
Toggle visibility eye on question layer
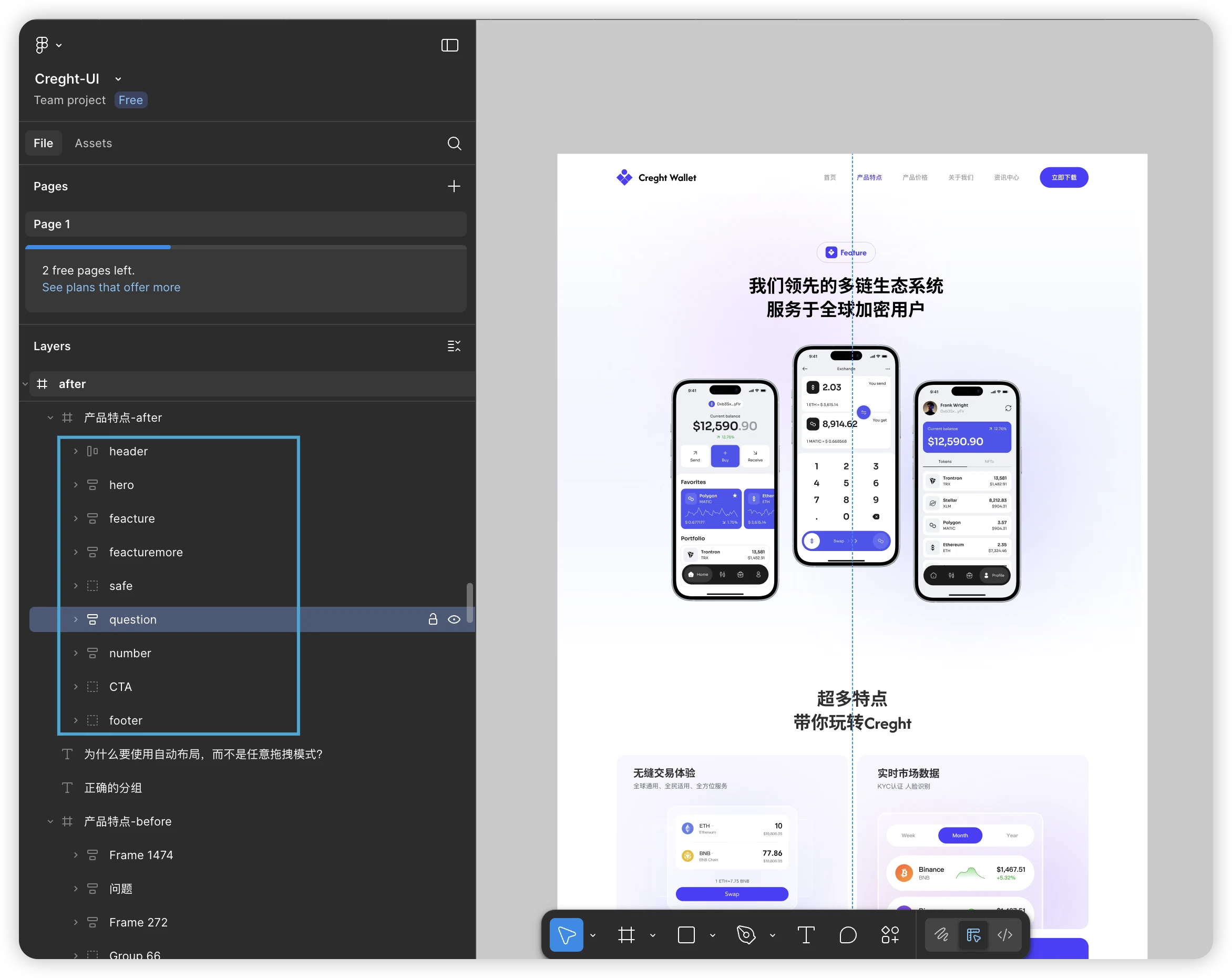454,619
